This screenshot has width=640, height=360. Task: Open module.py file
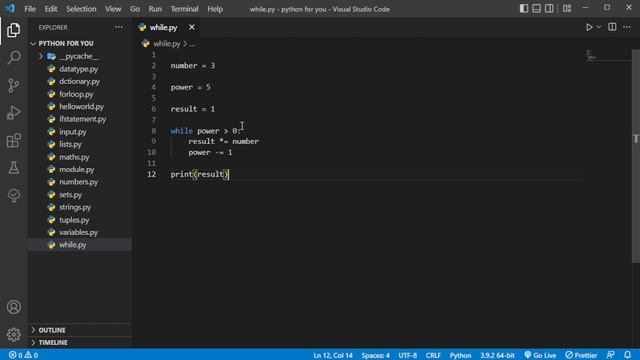coord(80,169)
